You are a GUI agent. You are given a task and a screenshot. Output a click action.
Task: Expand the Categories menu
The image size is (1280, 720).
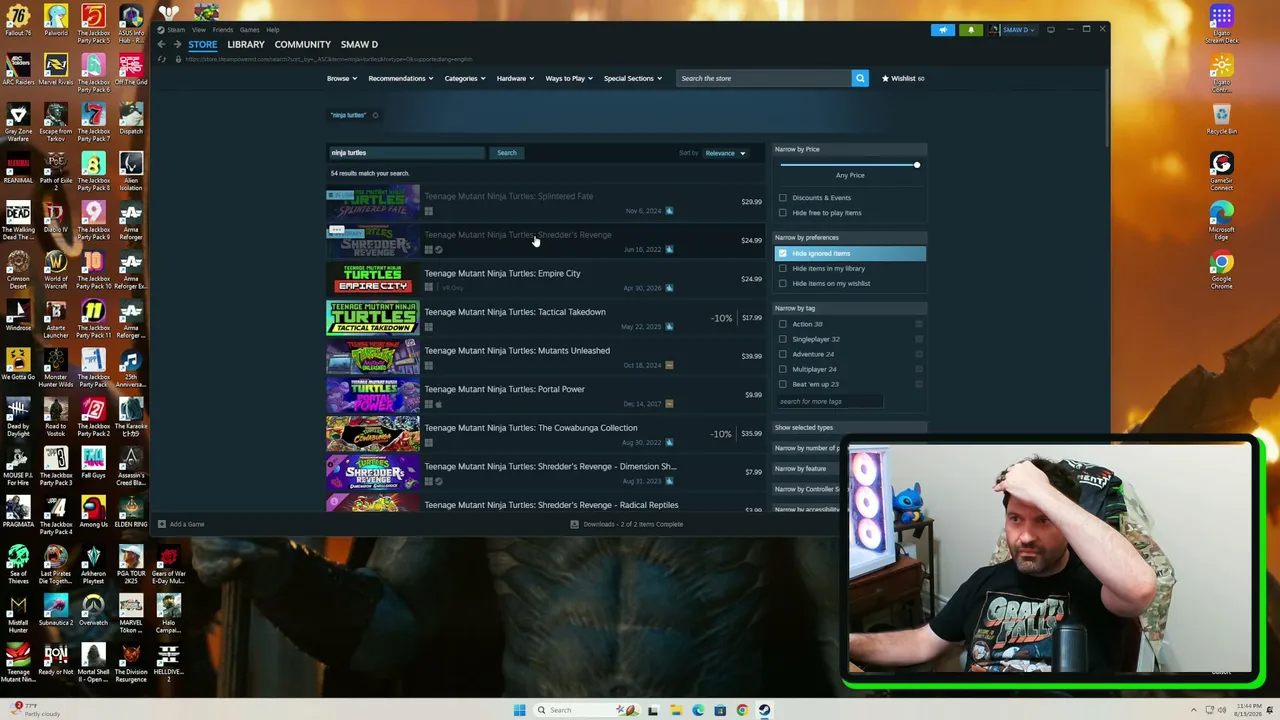tap(465, 78)
